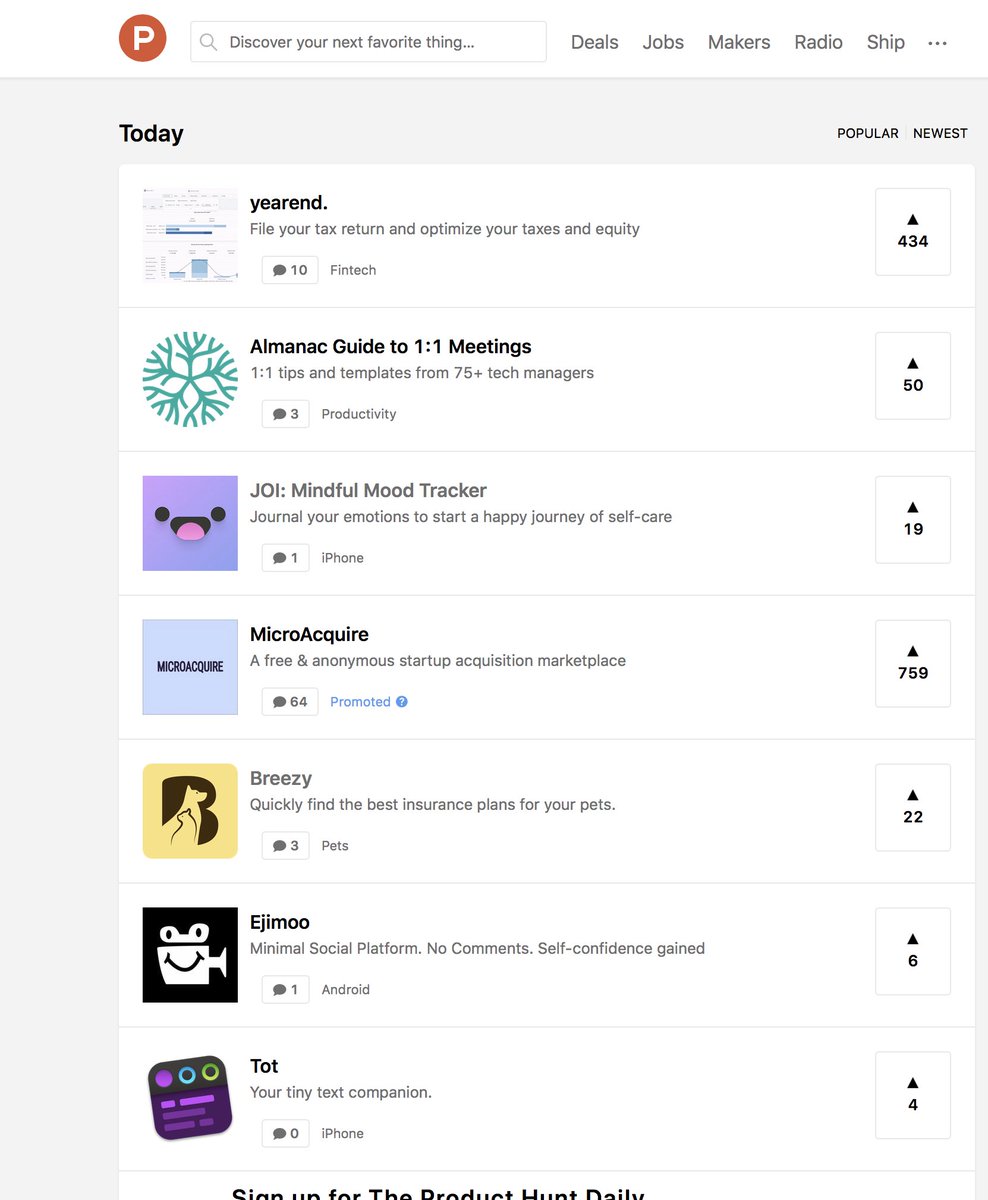Screen dimensions: 988x1200
Task: Click the Promoted info question icon
Action: point(402,701)
